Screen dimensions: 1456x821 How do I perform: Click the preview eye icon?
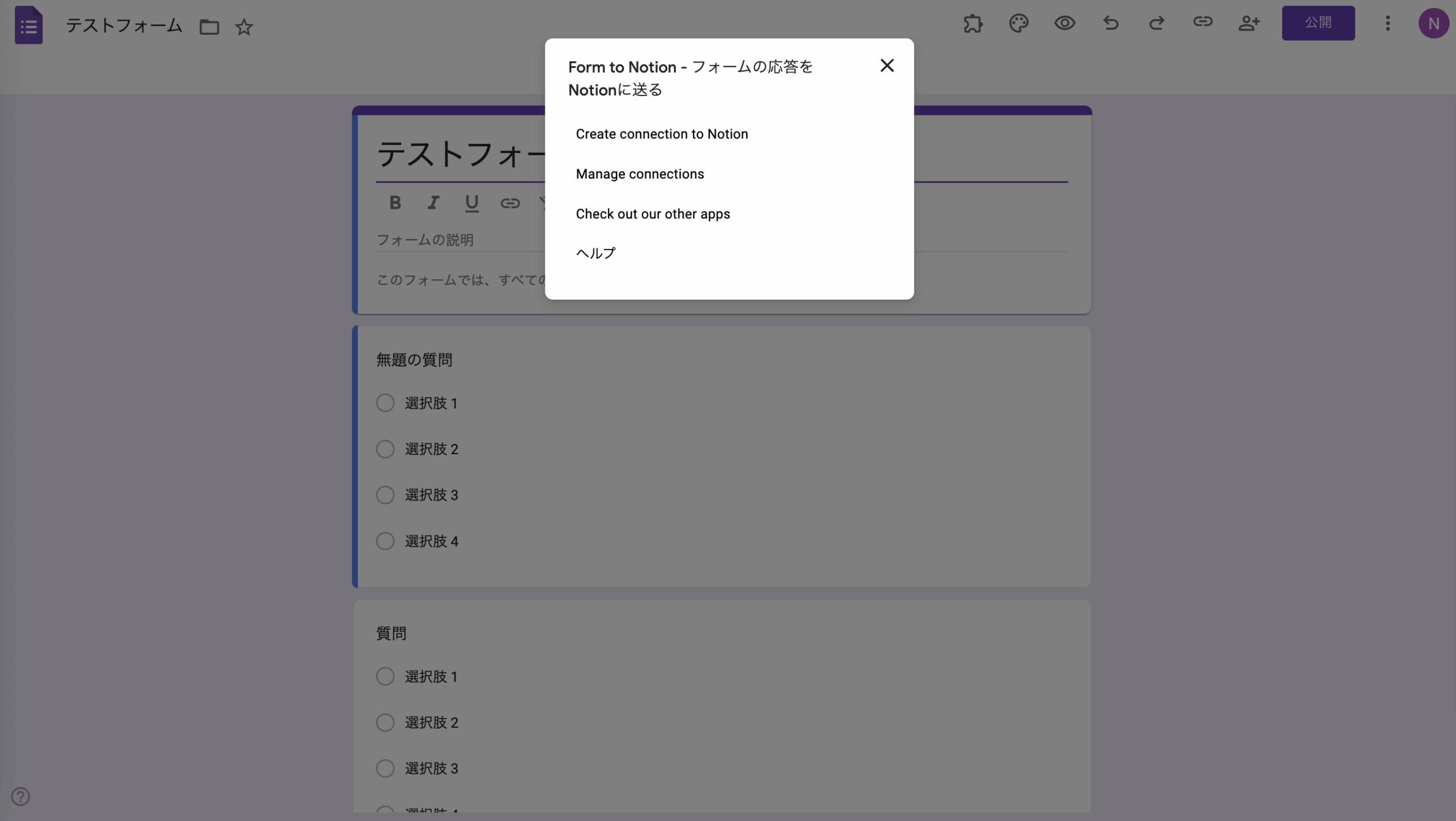click(x=1064, y=23)
